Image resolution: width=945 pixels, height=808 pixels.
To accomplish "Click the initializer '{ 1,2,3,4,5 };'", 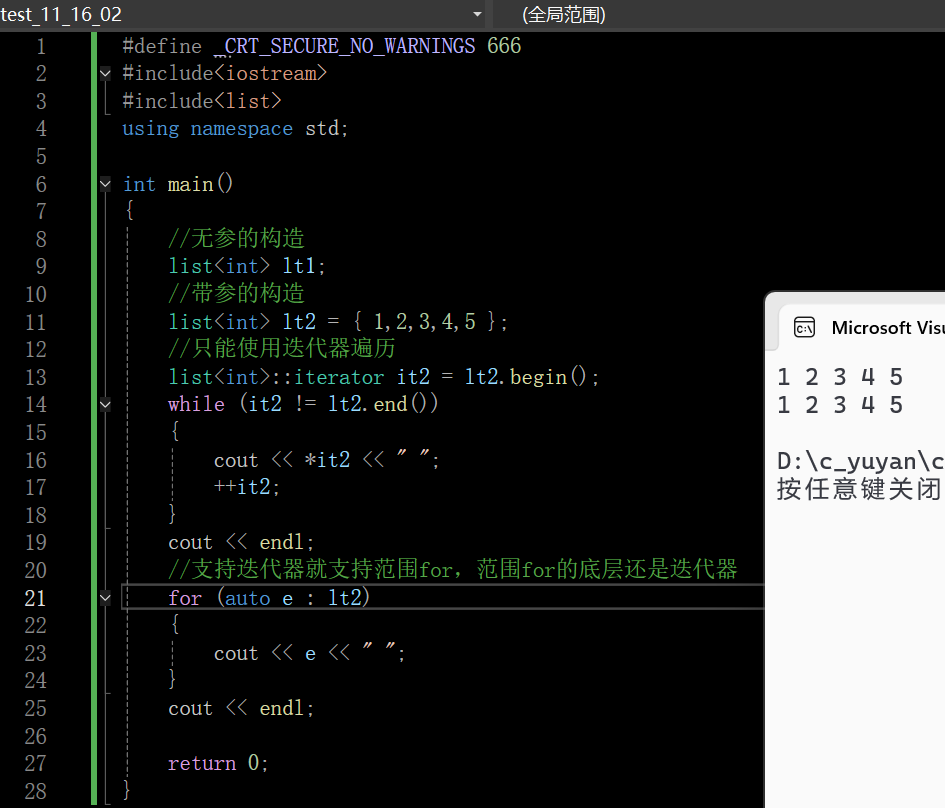I will pos(430,321).
